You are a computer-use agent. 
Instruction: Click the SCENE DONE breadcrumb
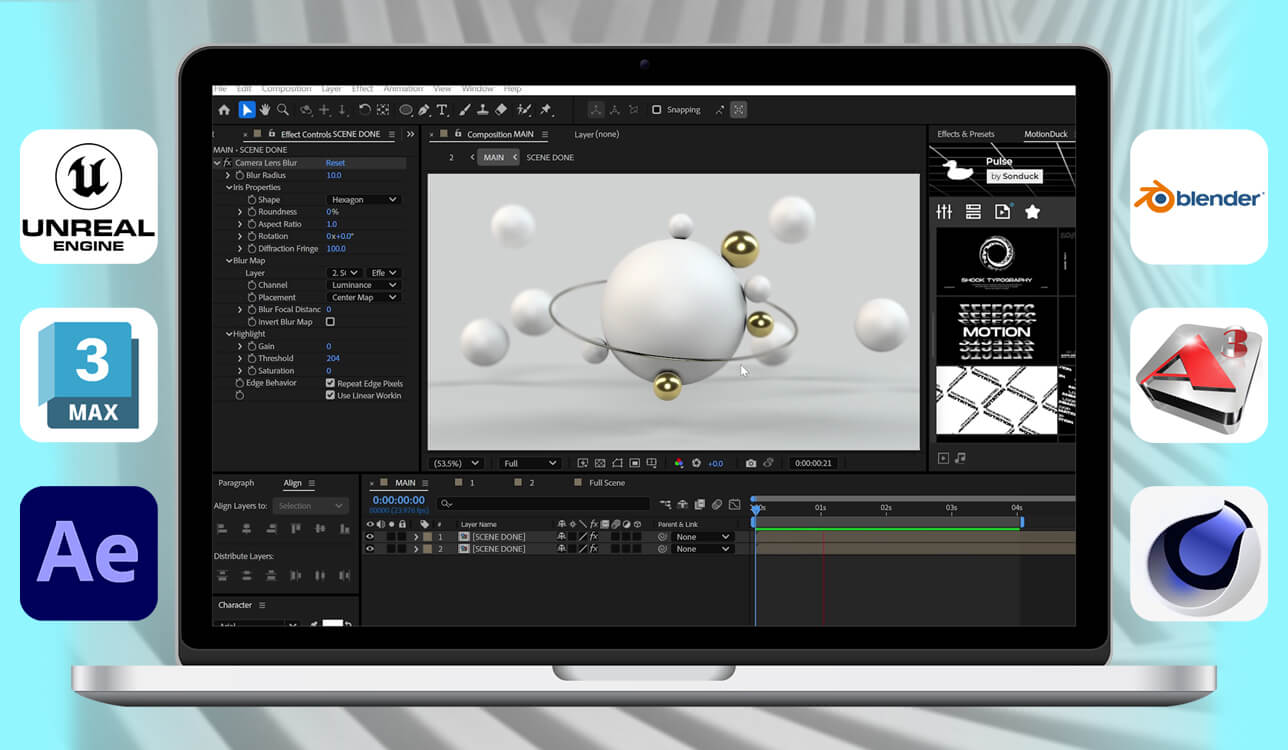click(x=550, y=157)
